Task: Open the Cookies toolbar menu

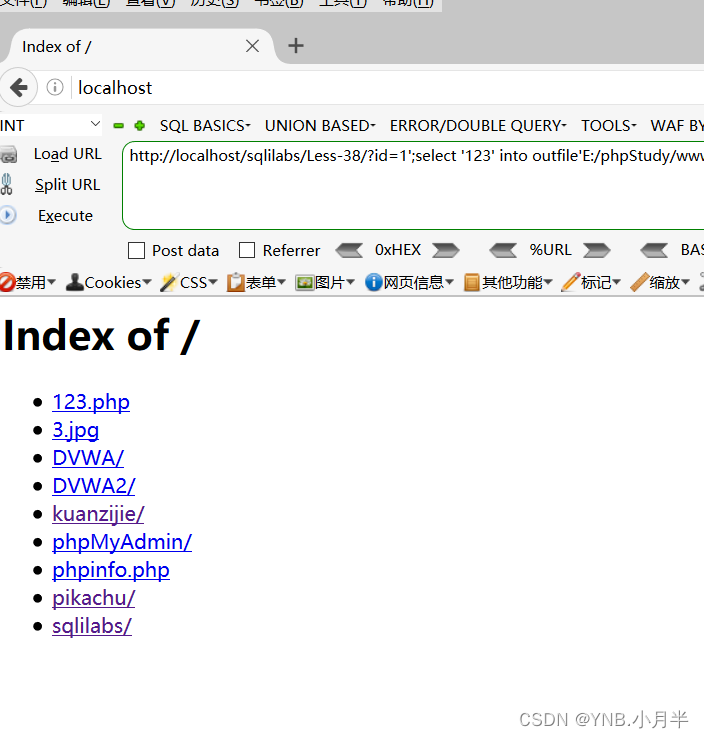Action: click(109, 282)
